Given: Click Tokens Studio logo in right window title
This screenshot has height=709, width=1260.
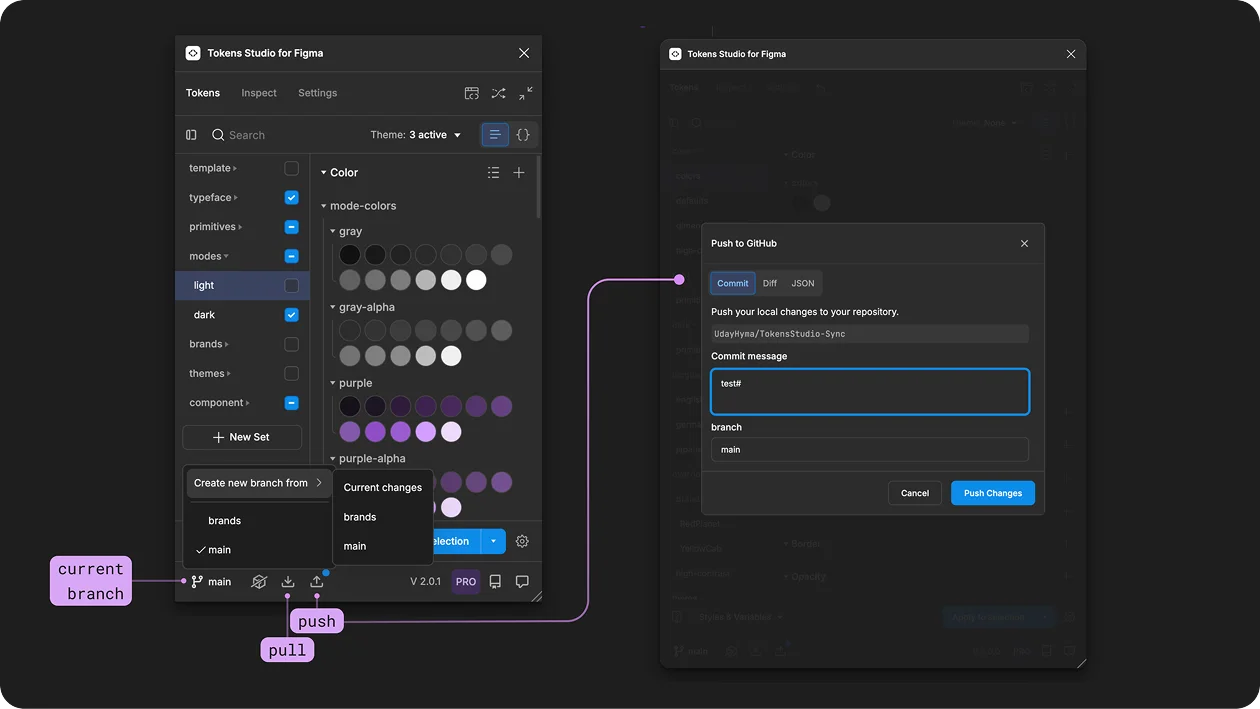Looking at the screenshot, I should point(675,54).
